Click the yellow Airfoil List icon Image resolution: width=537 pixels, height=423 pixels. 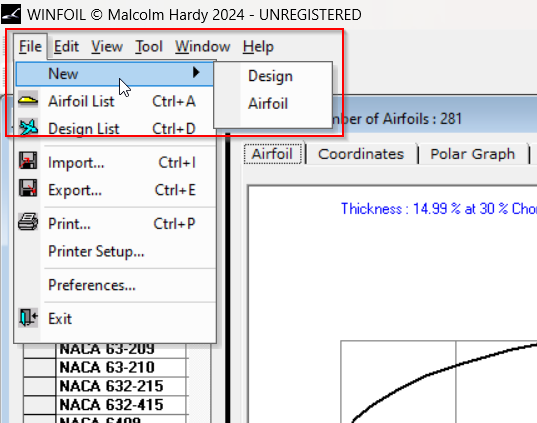tap(28, 100)
